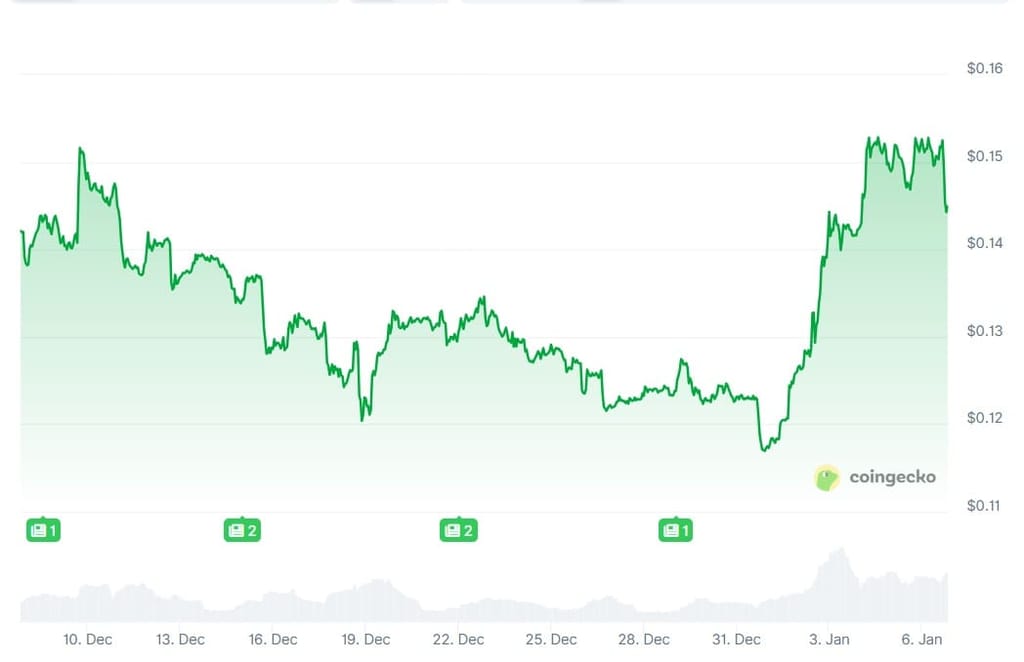This screenshot has width=1024, height=662.
Task: Click the $0.14 price axis label
Action: pos(985,244)
